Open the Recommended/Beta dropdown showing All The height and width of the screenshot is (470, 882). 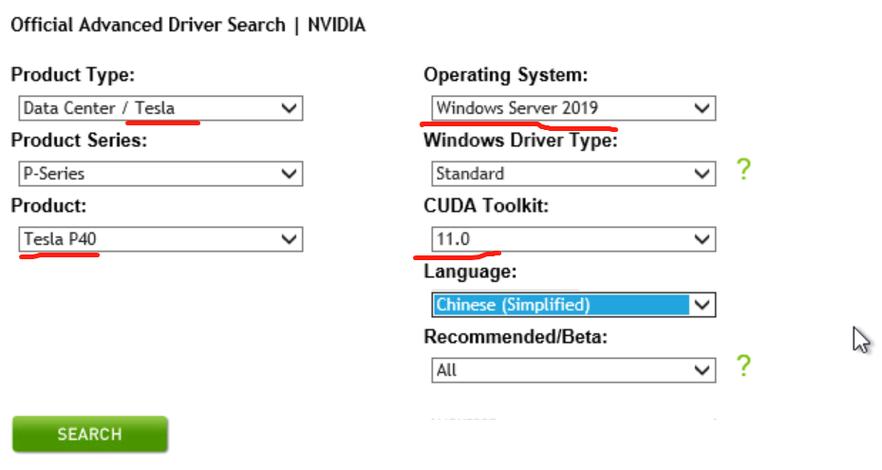(x=573, y=370)
